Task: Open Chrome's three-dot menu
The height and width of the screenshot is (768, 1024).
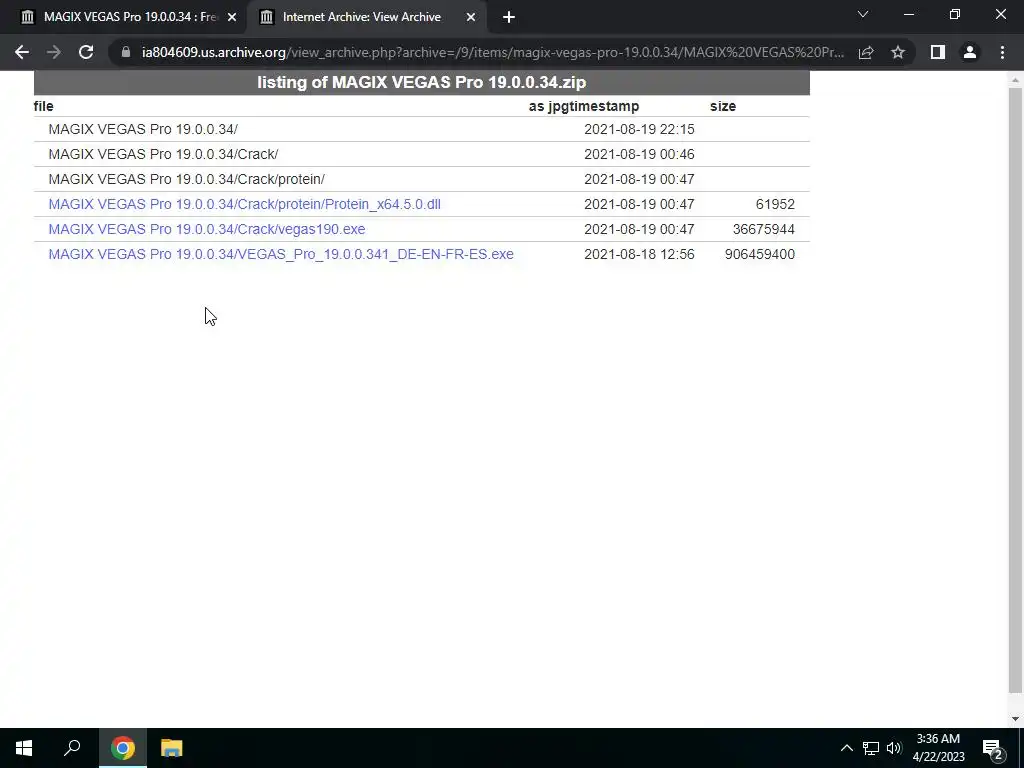Action: [1002, 52]
